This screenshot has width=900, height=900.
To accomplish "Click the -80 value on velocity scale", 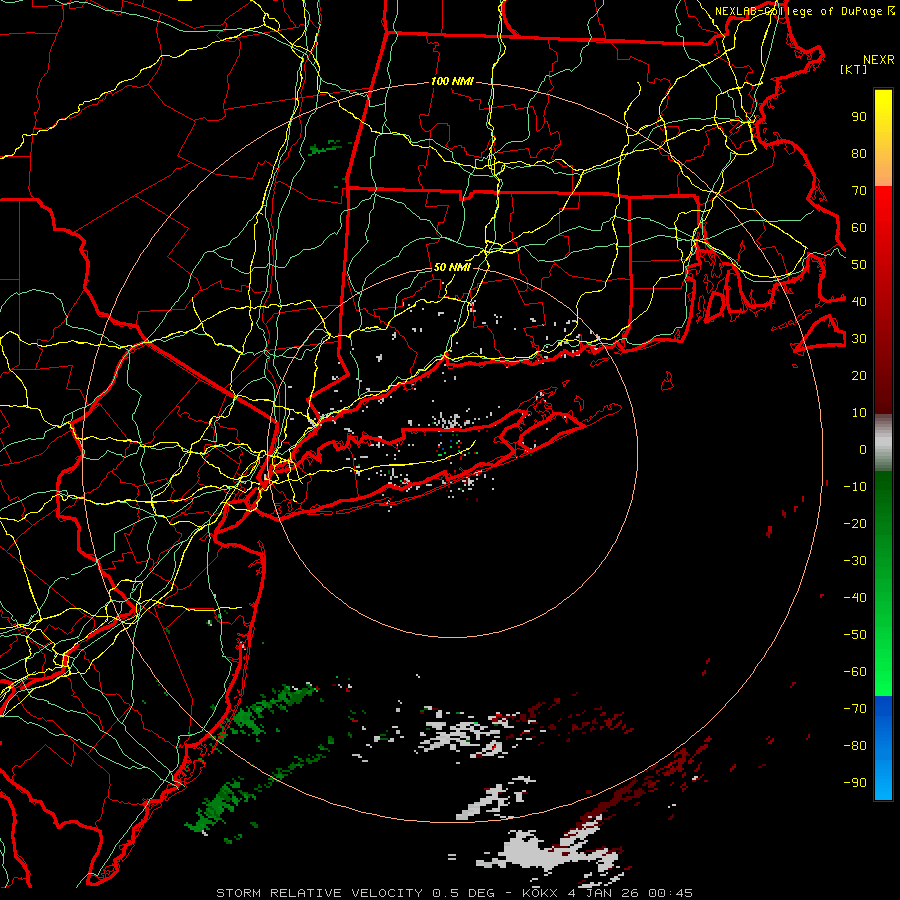I will pos(855,746).
